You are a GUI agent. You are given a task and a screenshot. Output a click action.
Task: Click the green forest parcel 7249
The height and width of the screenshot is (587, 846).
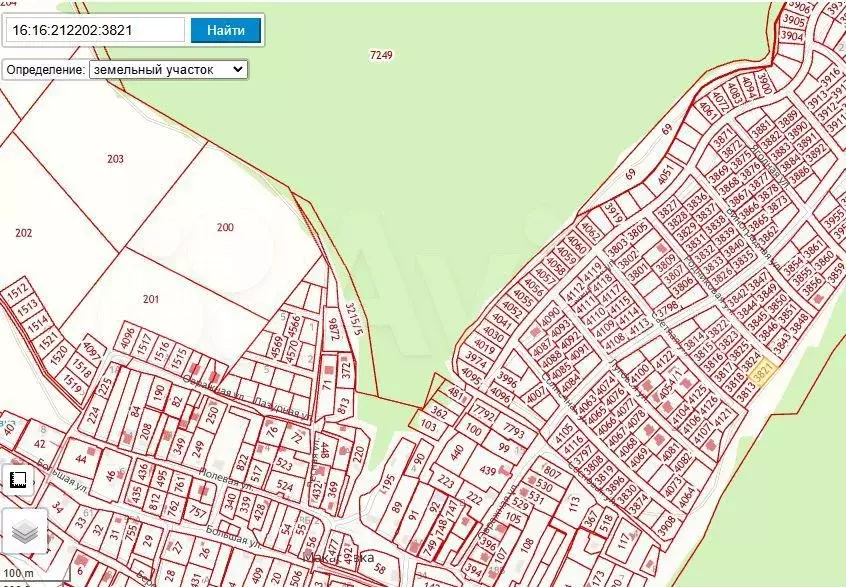click(380, 55)
